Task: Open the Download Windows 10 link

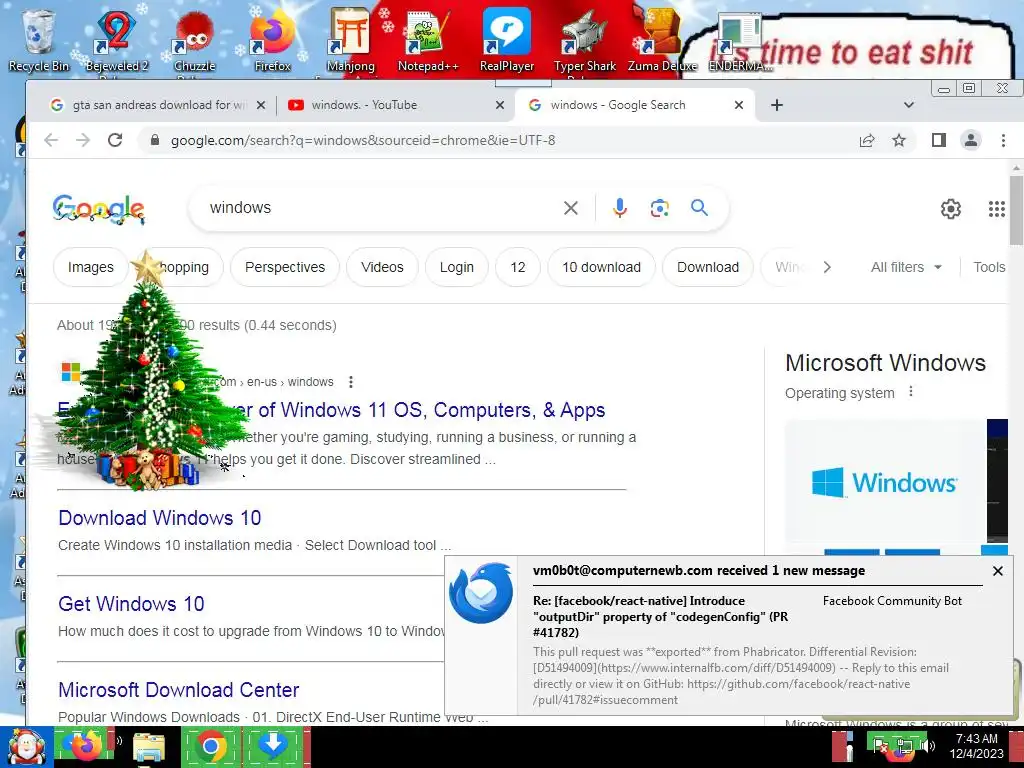Action: point(159,518)
